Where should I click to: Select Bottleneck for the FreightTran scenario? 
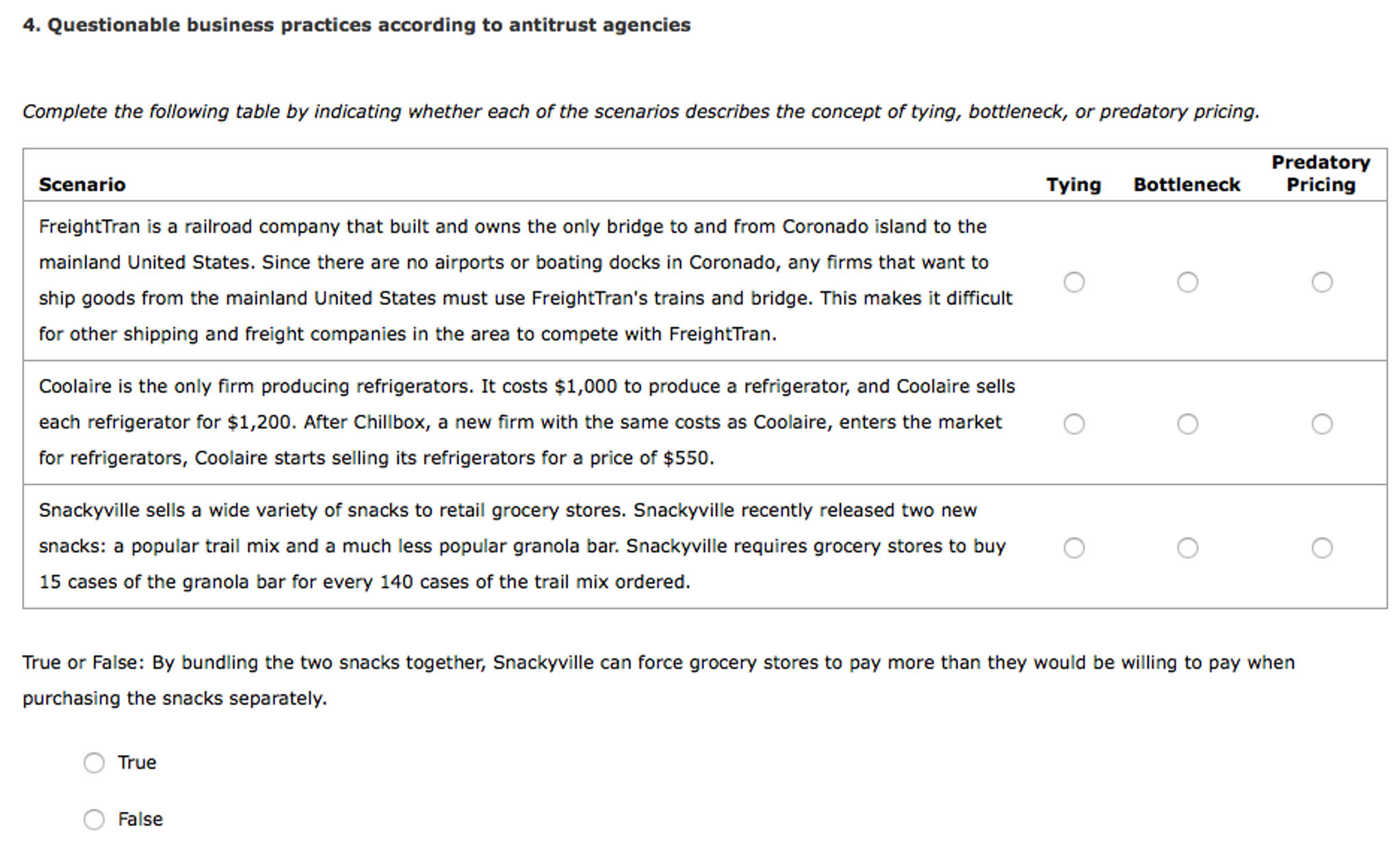[x=1187, y=282]
